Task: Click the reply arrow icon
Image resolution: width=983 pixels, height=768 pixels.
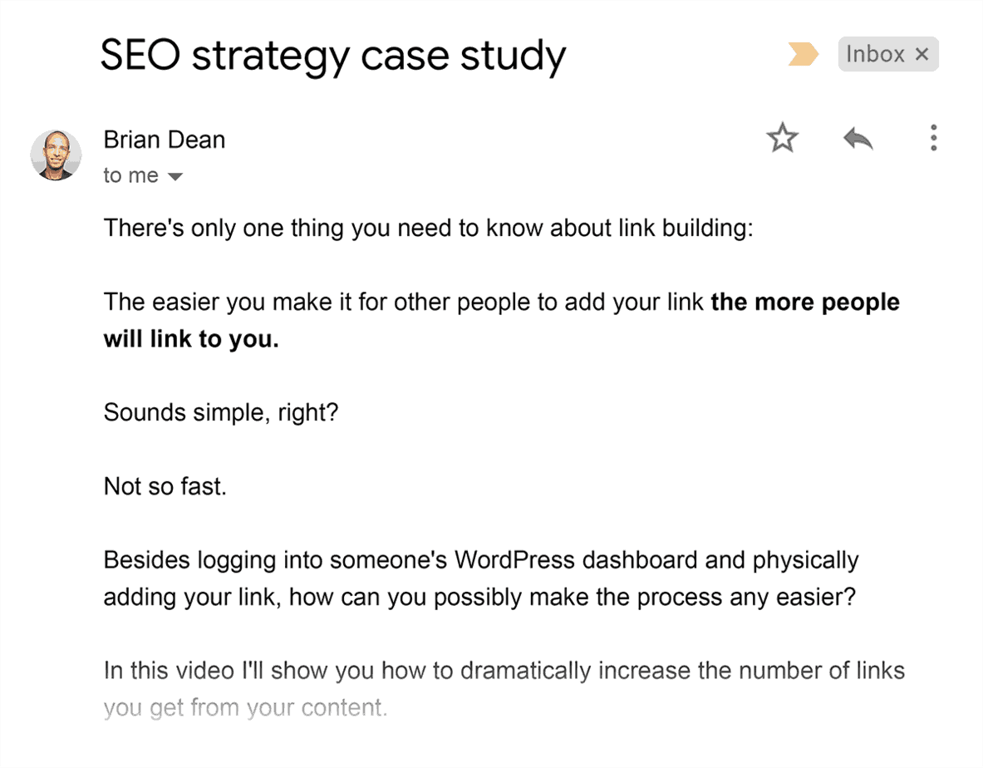Action: pos(857,138)
